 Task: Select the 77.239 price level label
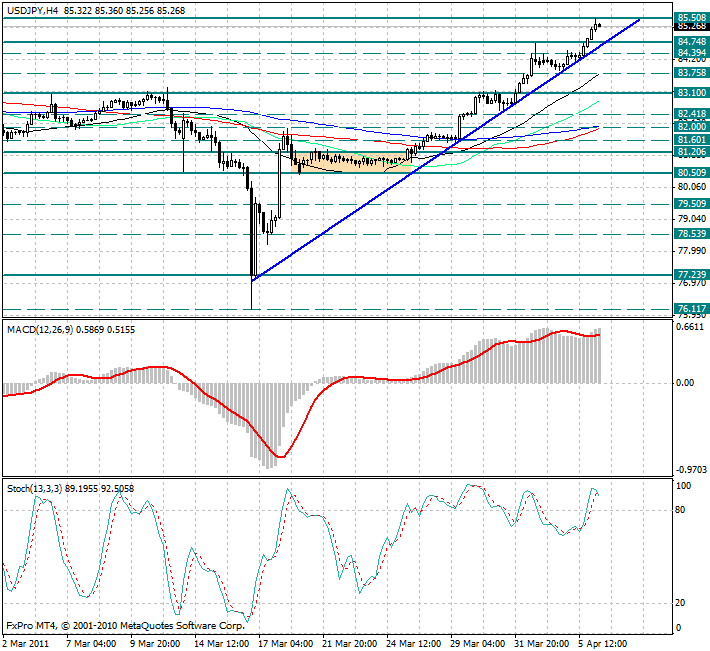point(691,275)
